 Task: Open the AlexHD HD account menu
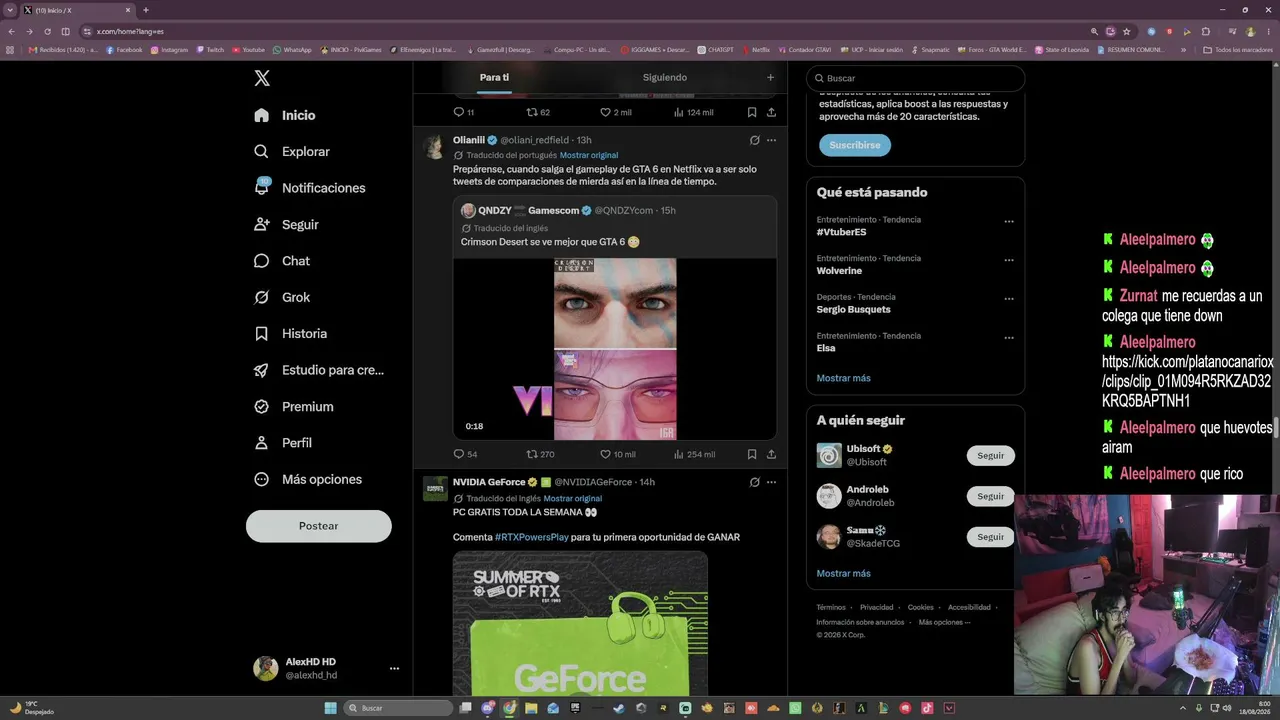click(327, 668)
